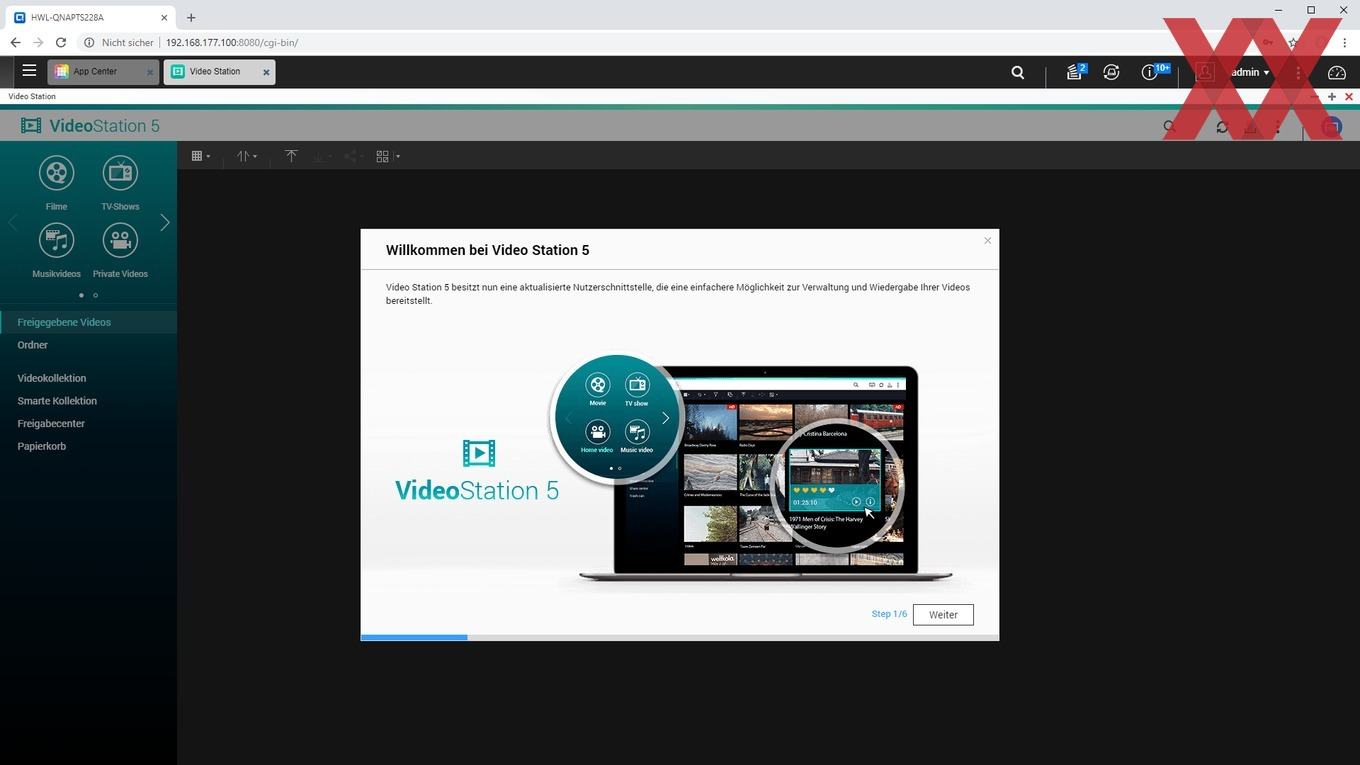Click the Nicht sicher site info icon
The height and width of the screenshot is (765, 1360).
click(89, 43)
